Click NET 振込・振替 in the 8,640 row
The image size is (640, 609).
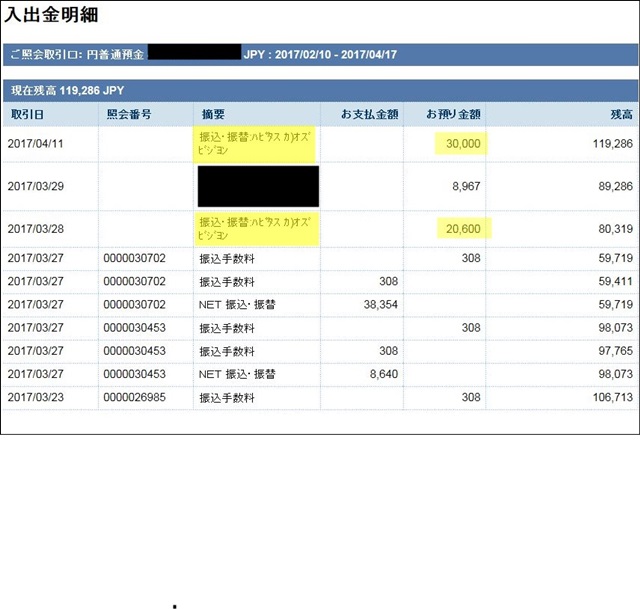[x=237, y=374]
